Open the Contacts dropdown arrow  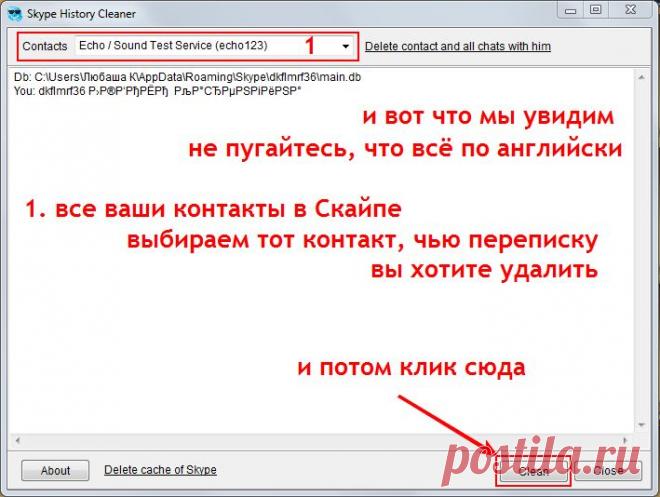tap(346, 46)
